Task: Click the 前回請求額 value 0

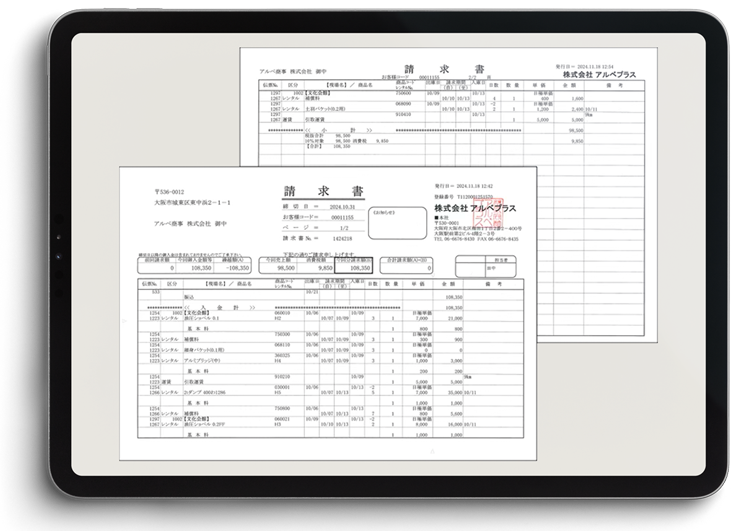Action: click(172, 268)
